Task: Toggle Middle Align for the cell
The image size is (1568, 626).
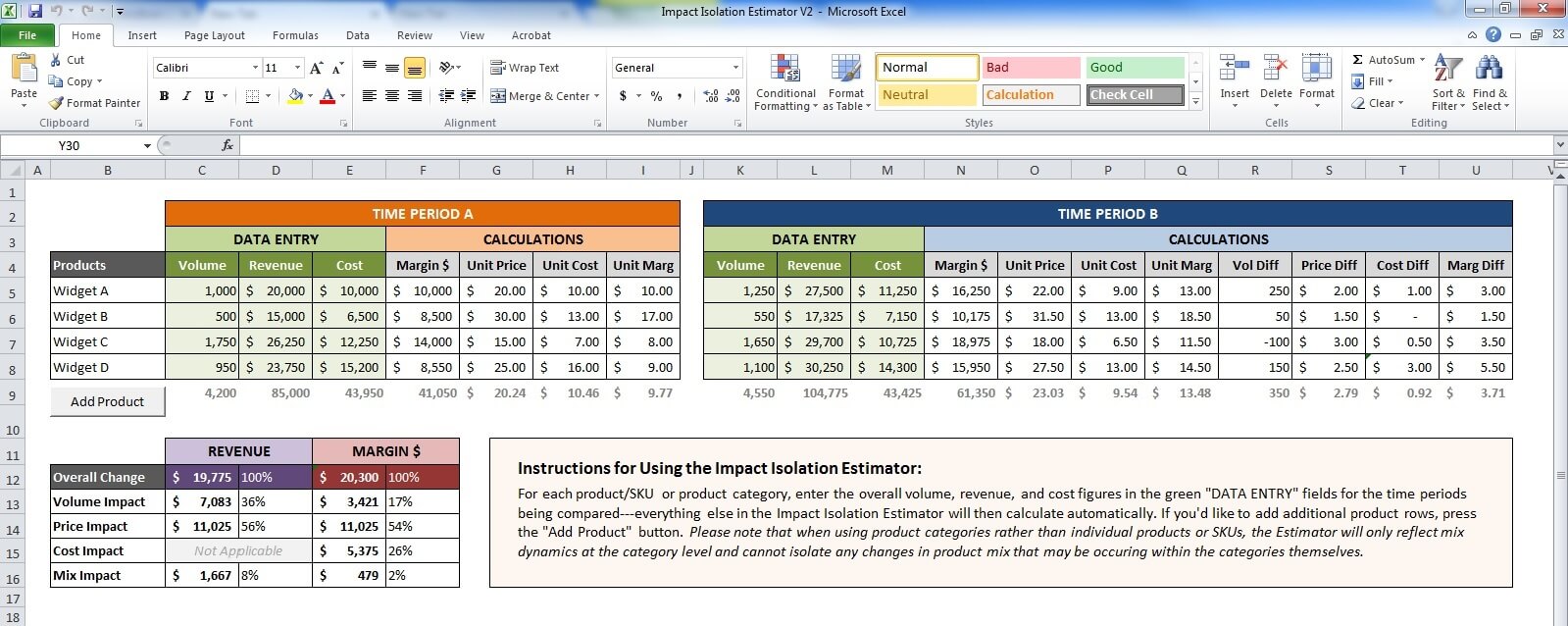Action: point(392,68)
